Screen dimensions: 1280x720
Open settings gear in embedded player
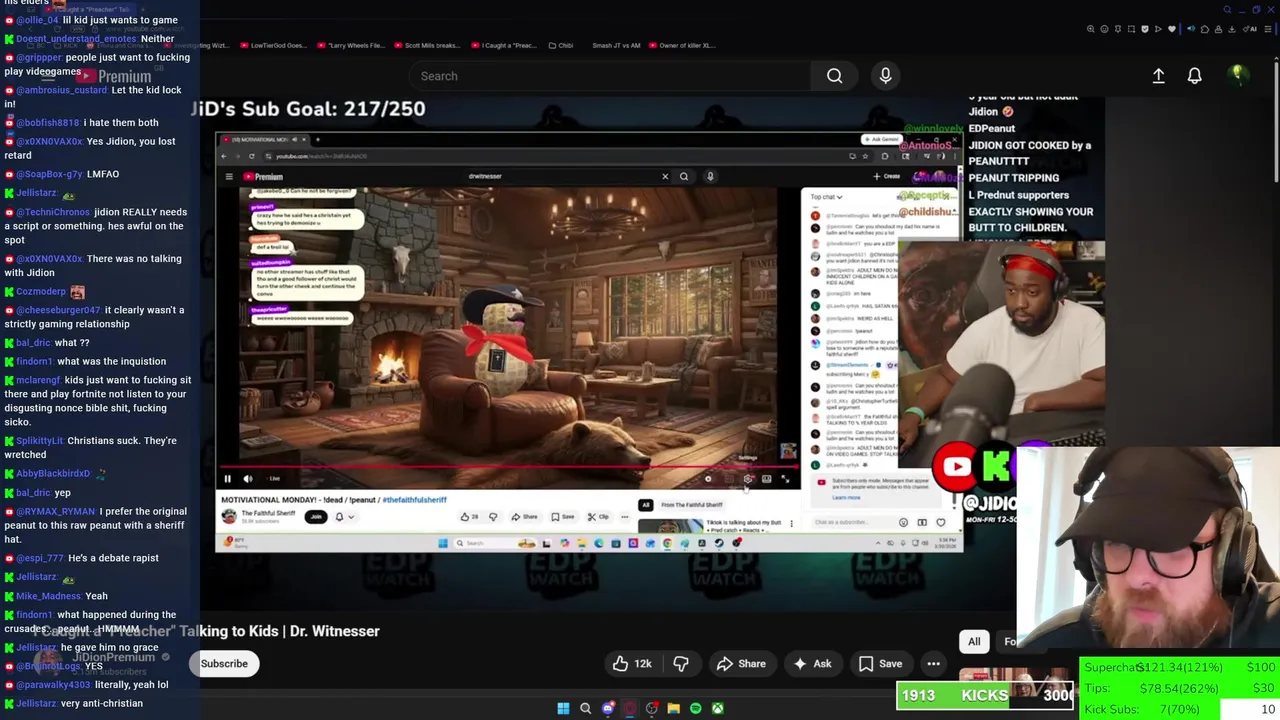tap(747, 479)
